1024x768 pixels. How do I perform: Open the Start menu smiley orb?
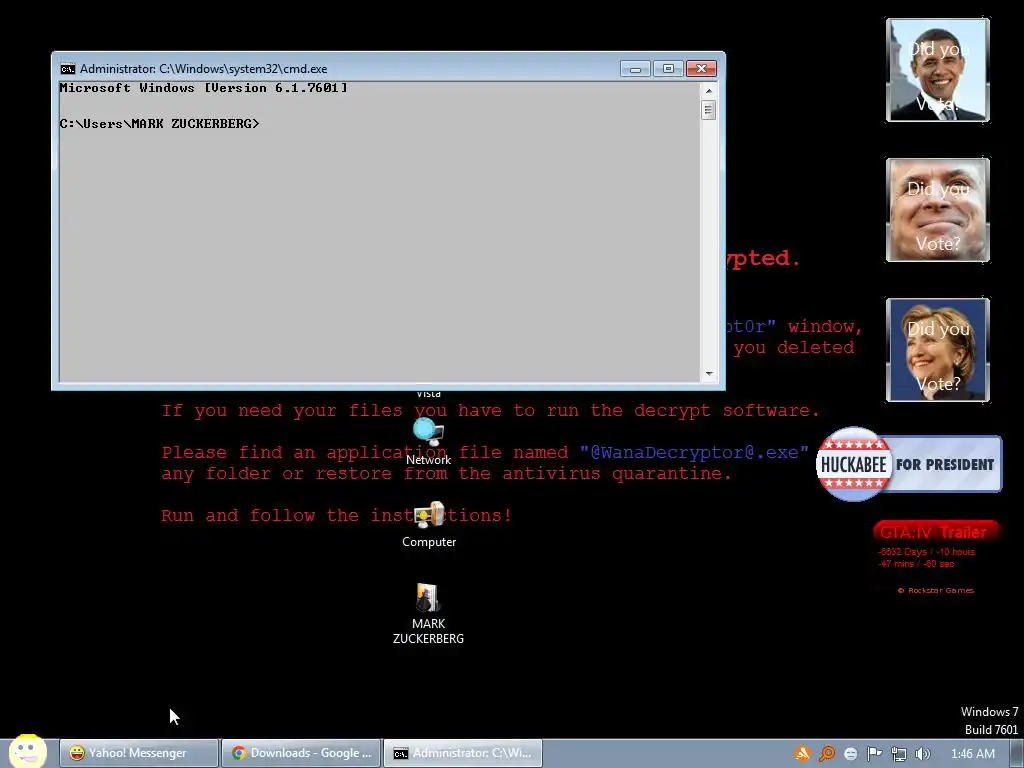[x=27, y=751]
